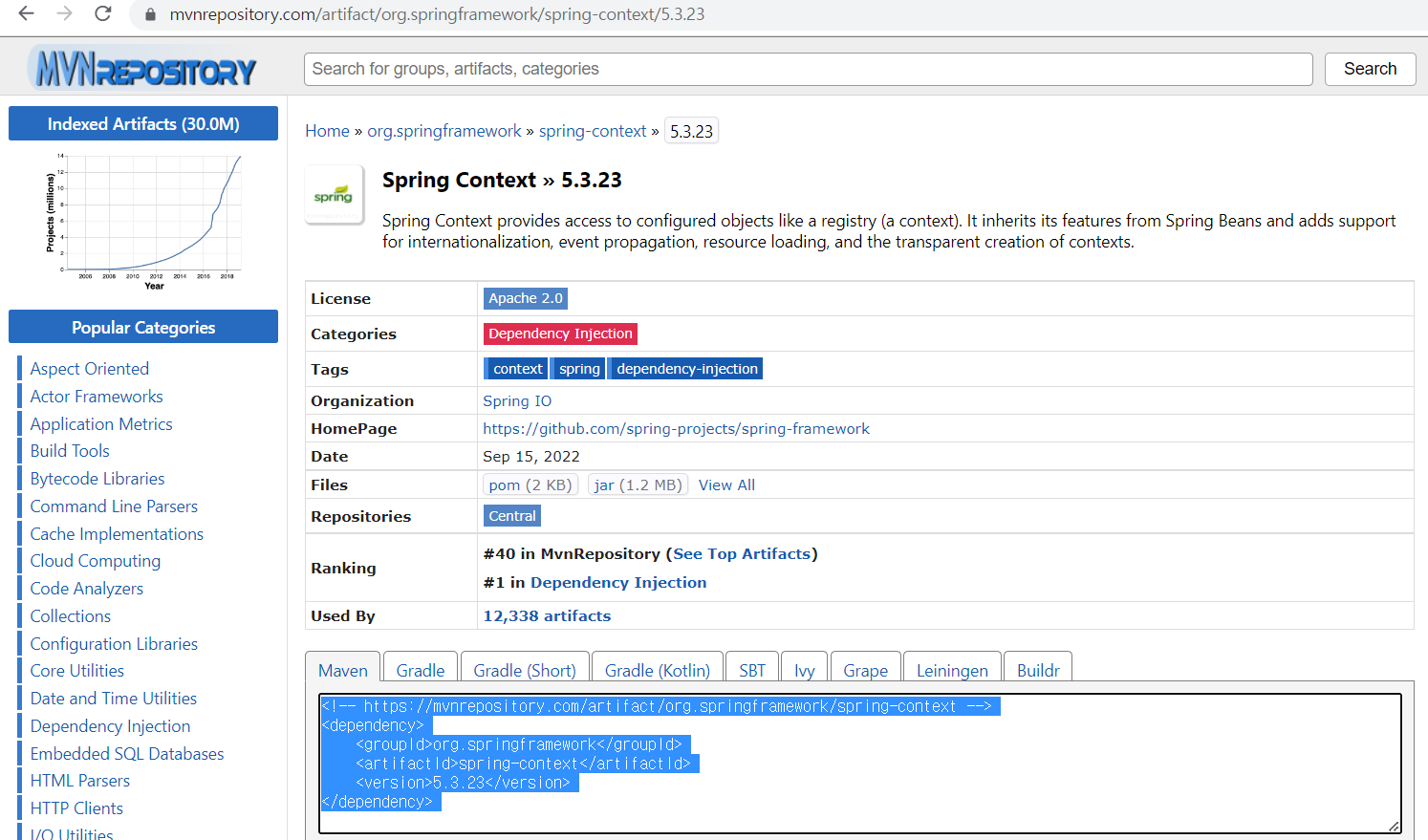This screenshot has height=840, width=1428.
Task: Click inside the Maven dependency snippet textarea
Action: coord(860,764)
